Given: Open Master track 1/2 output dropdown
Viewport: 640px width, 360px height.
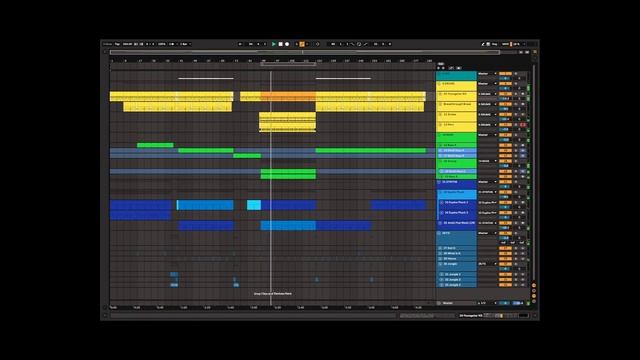Looking at the screenshot, I should [487, 303].
